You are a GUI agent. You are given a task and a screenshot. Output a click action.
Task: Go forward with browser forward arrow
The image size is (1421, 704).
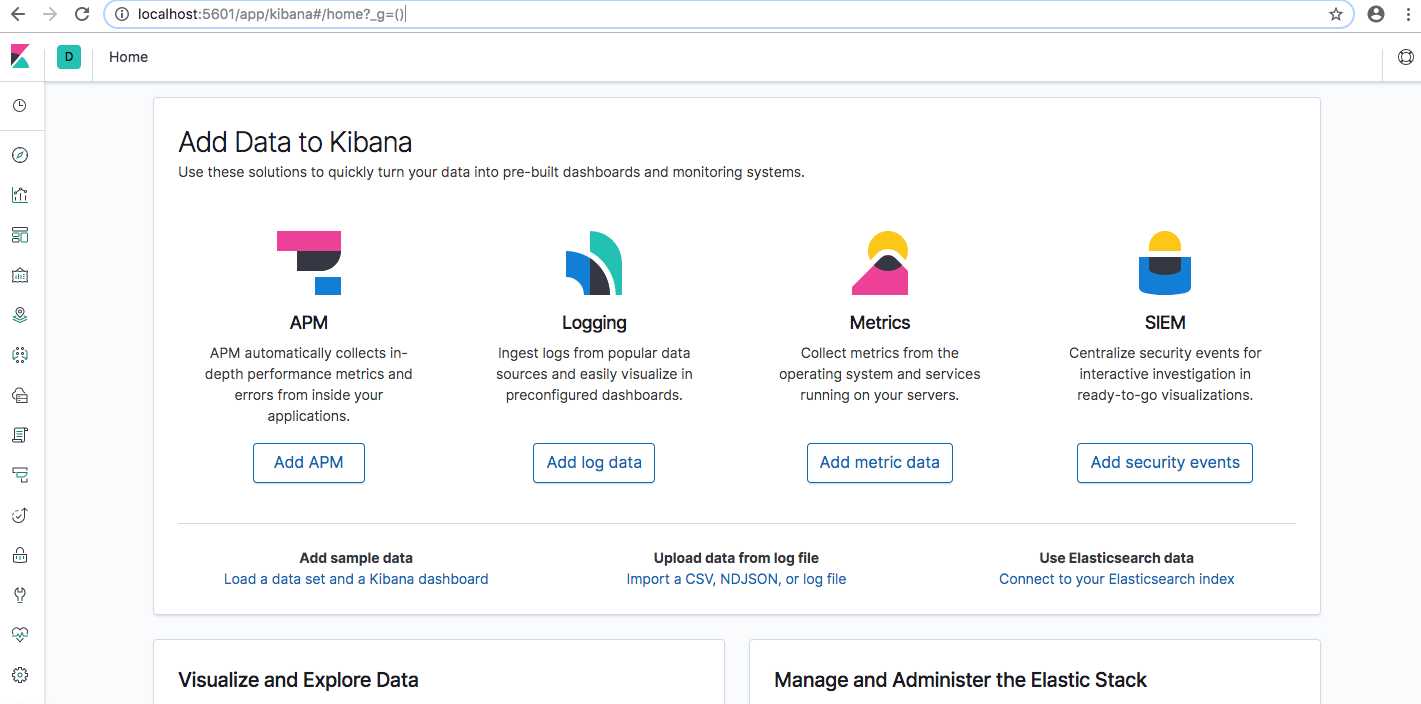51,14
